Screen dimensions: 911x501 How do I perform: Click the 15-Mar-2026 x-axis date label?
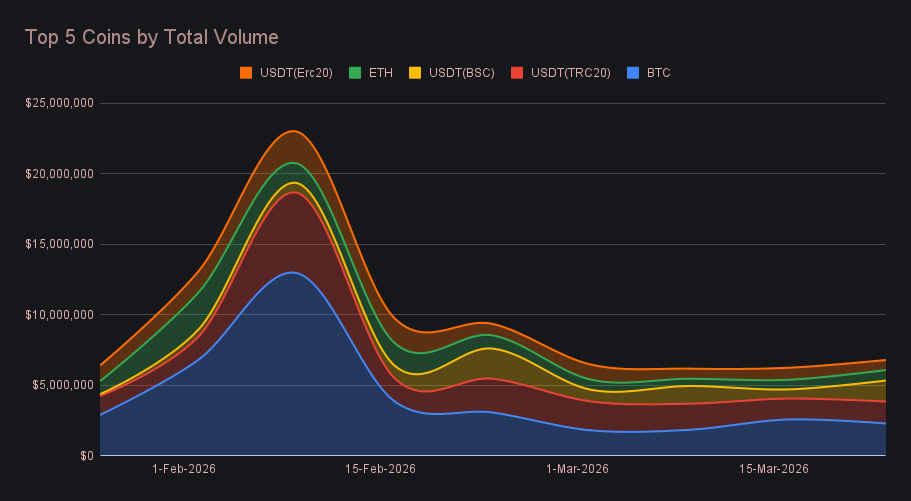click(x=773, y=469)
